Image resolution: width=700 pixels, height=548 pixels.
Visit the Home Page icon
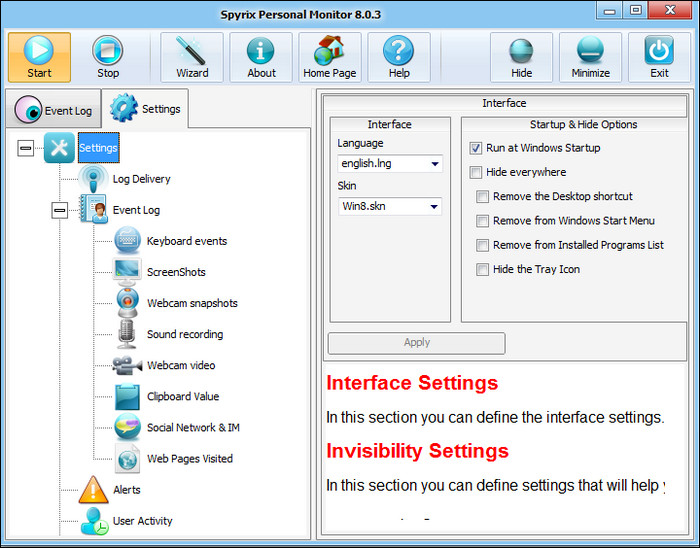point(329,50)
